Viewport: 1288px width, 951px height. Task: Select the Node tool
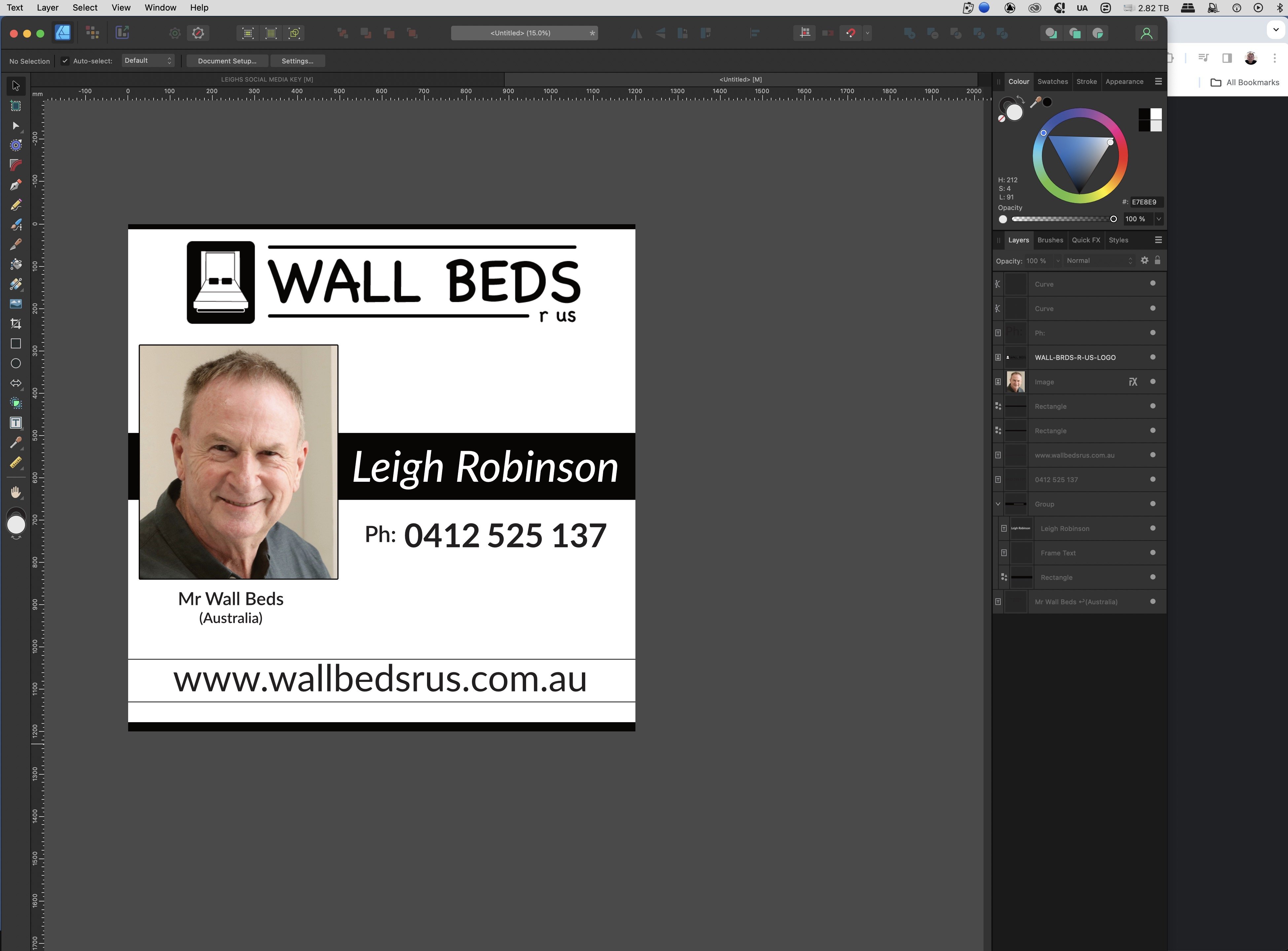coord(16,125)
